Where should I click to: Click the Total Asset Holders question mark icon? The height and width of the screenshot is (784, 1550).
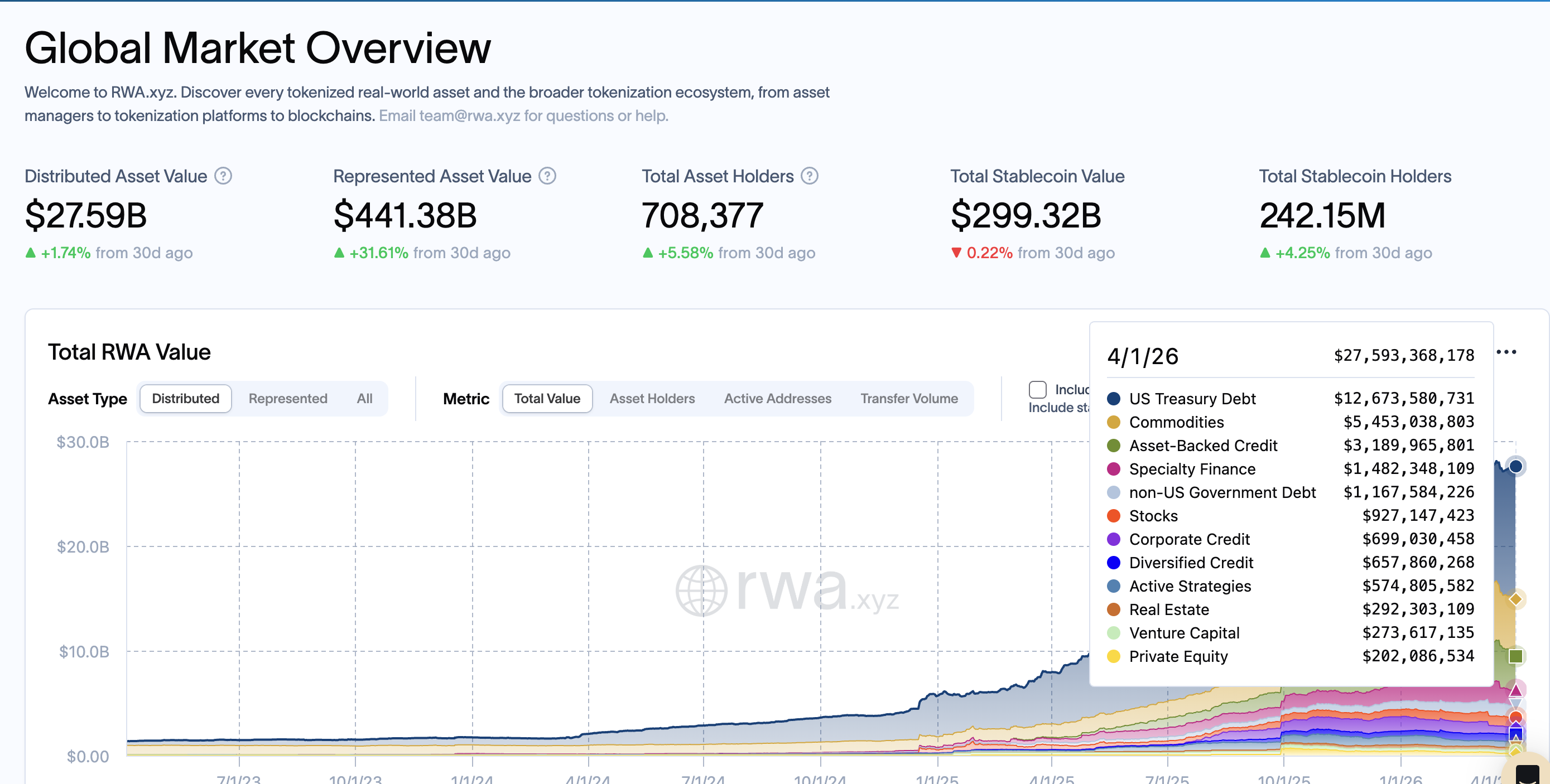tap(809, 176)
